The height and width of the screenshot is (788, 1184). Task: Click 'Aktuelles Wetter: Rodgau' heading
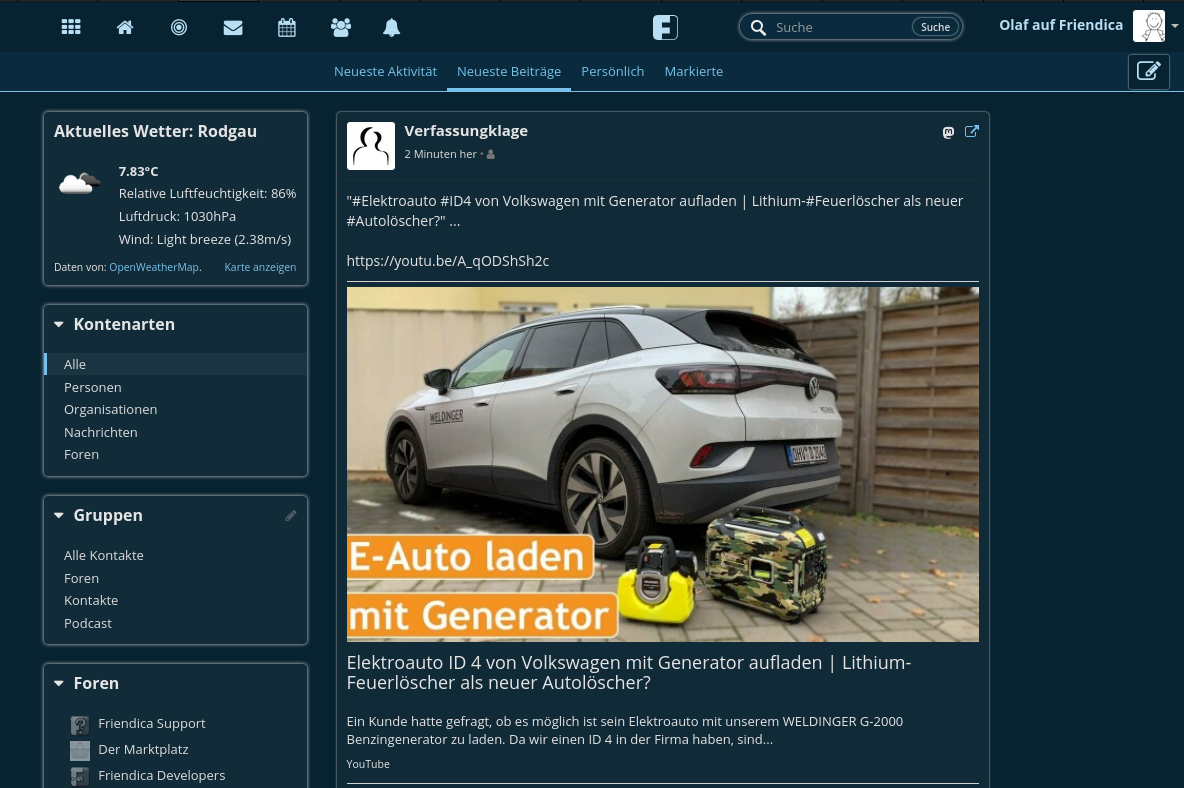[155, 131]
